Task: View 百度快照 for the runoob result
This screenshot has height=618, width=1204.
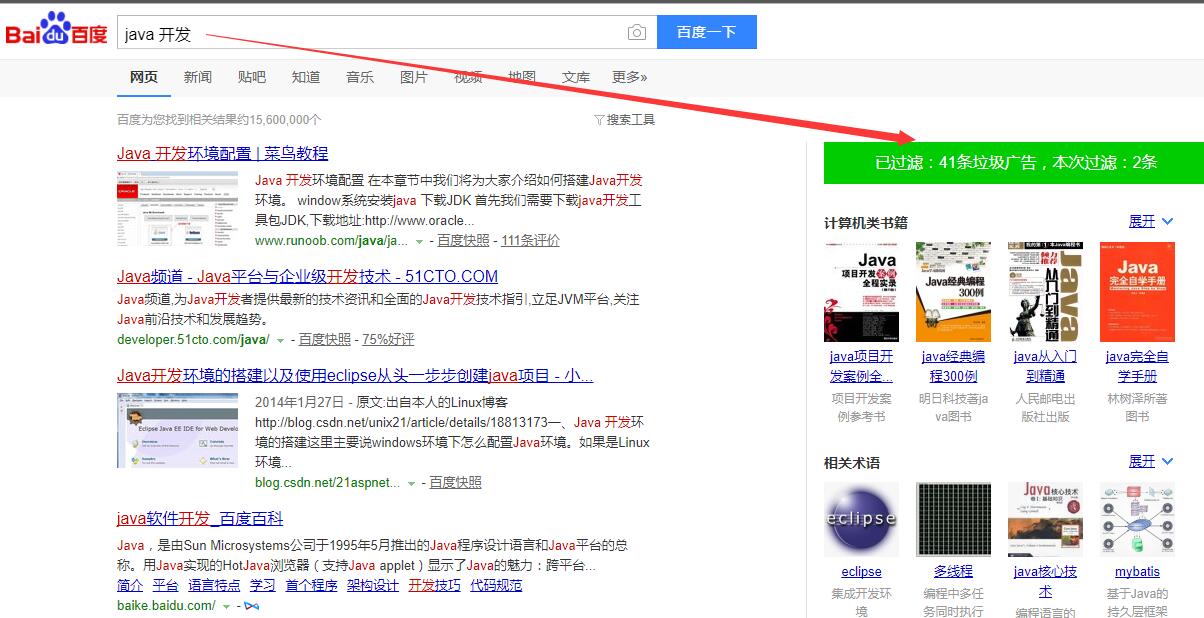Action: [464, 241]
